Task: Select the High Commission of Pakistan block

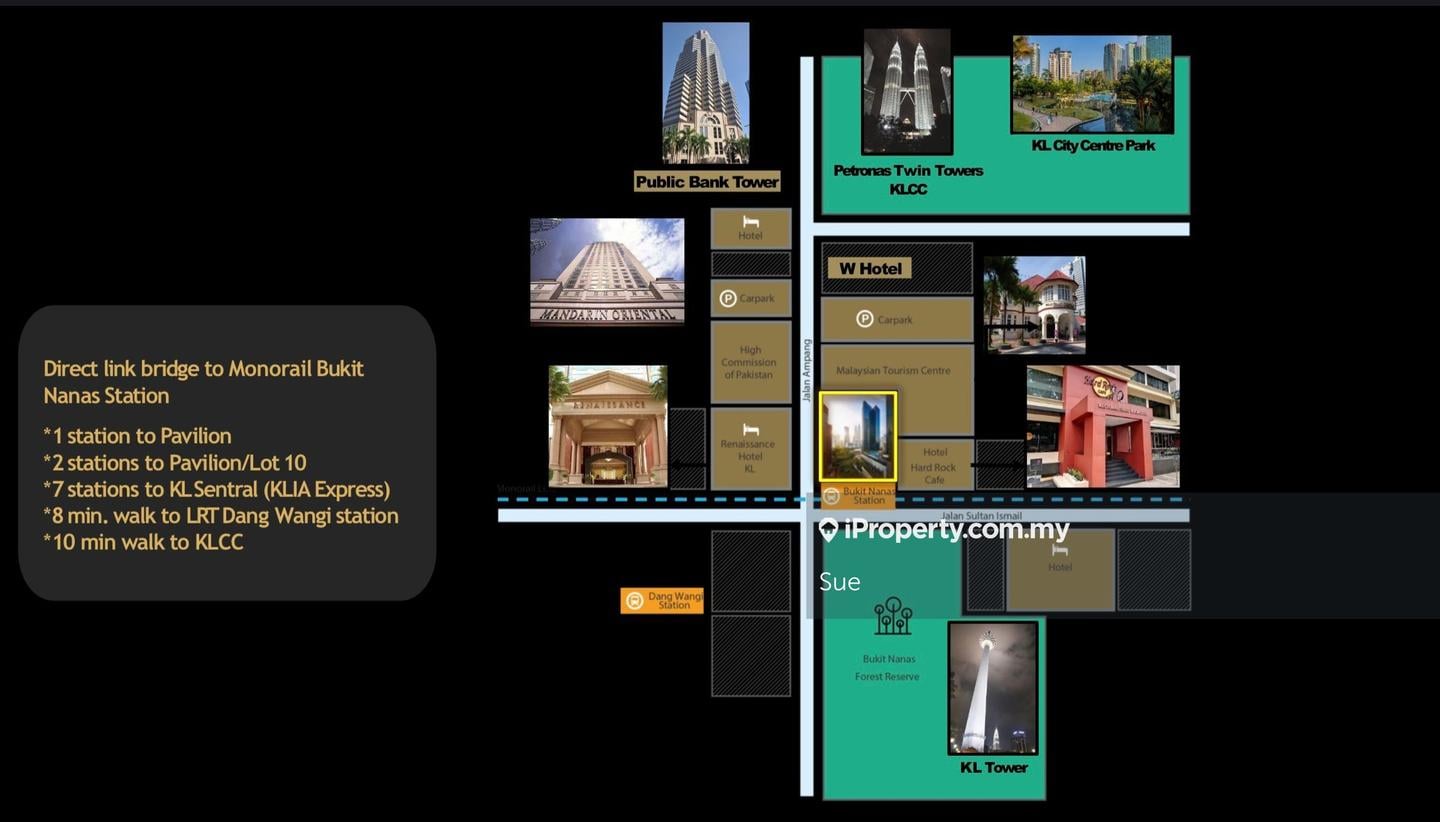Action: pyautogui.click(x=750, y=362)
